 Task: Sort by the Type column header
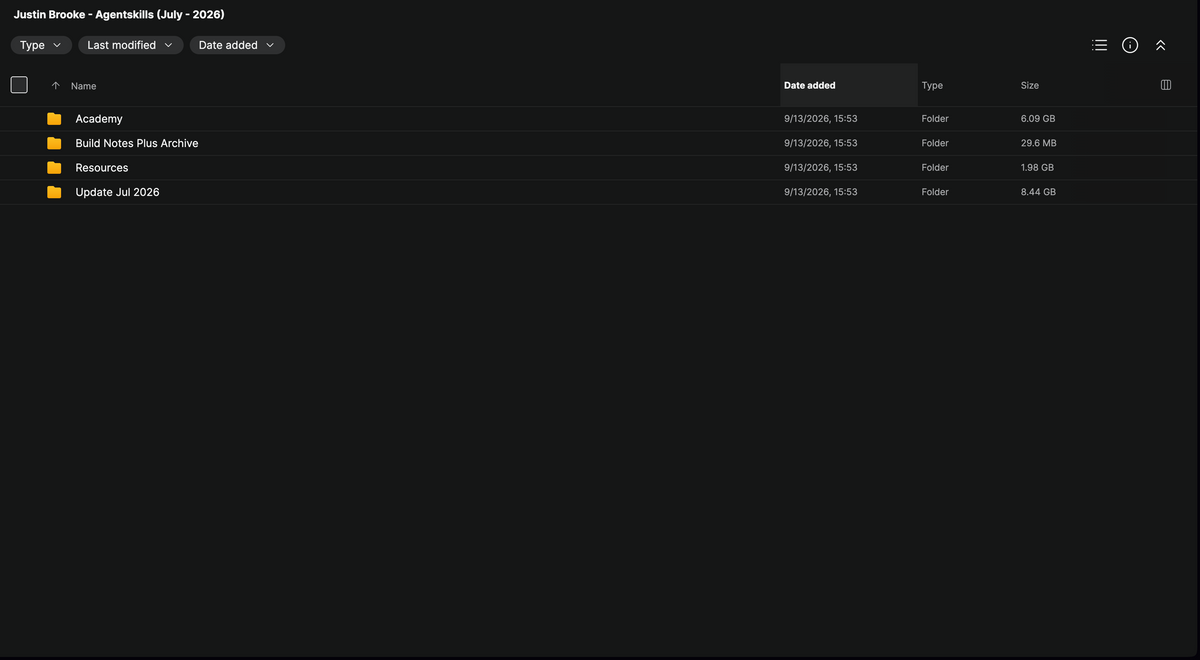(932, 86)
